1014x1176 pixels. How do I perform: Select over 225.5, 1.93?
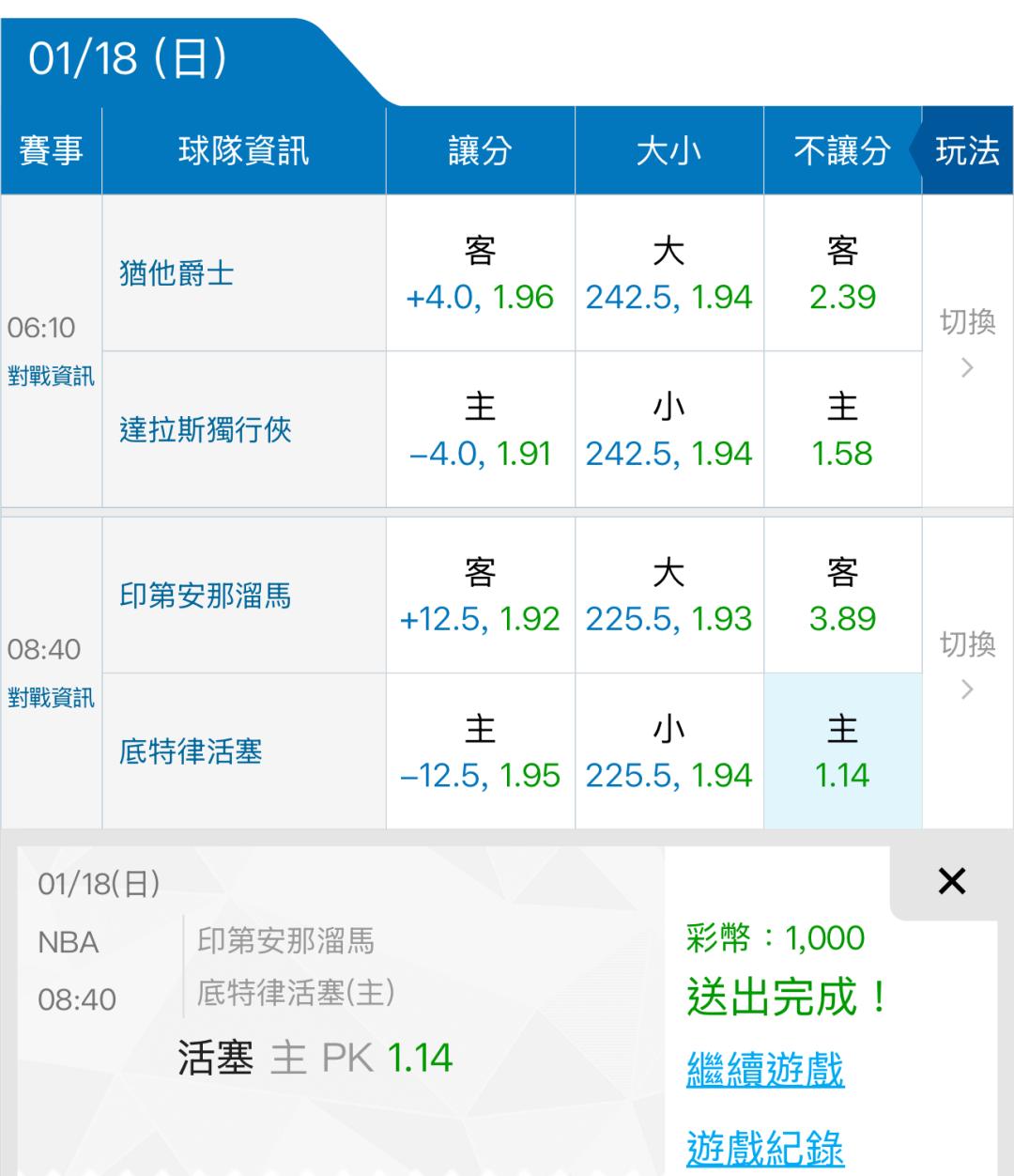668,596
